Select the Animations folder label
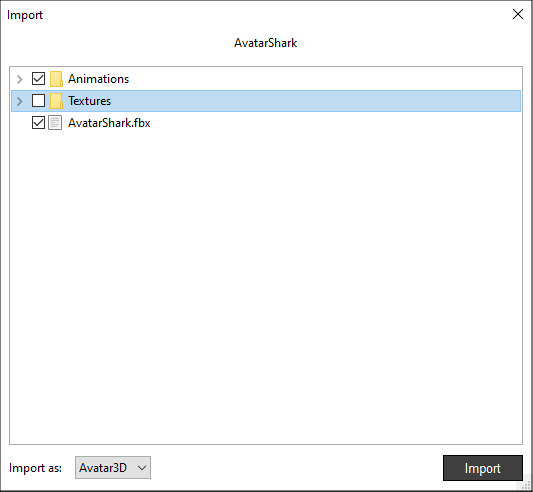Viewport: 533px width, 492px height. point(99,79)
